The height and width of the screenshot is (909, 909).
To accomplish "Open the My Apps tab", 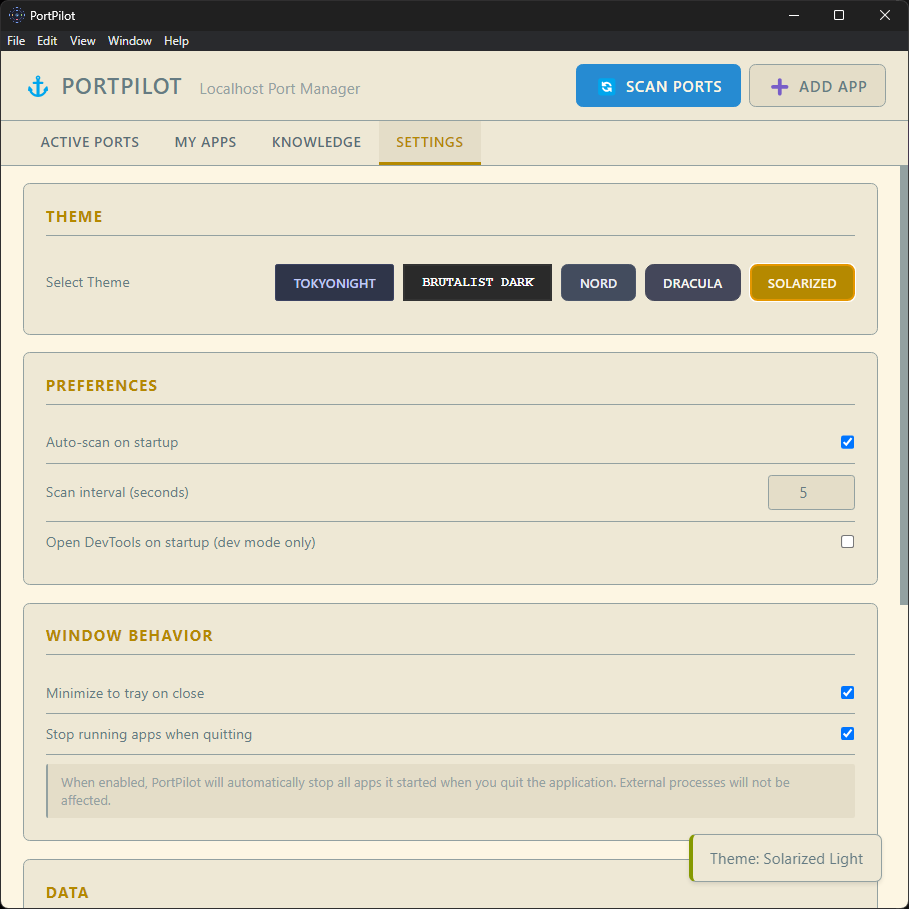I will [205, 142].
